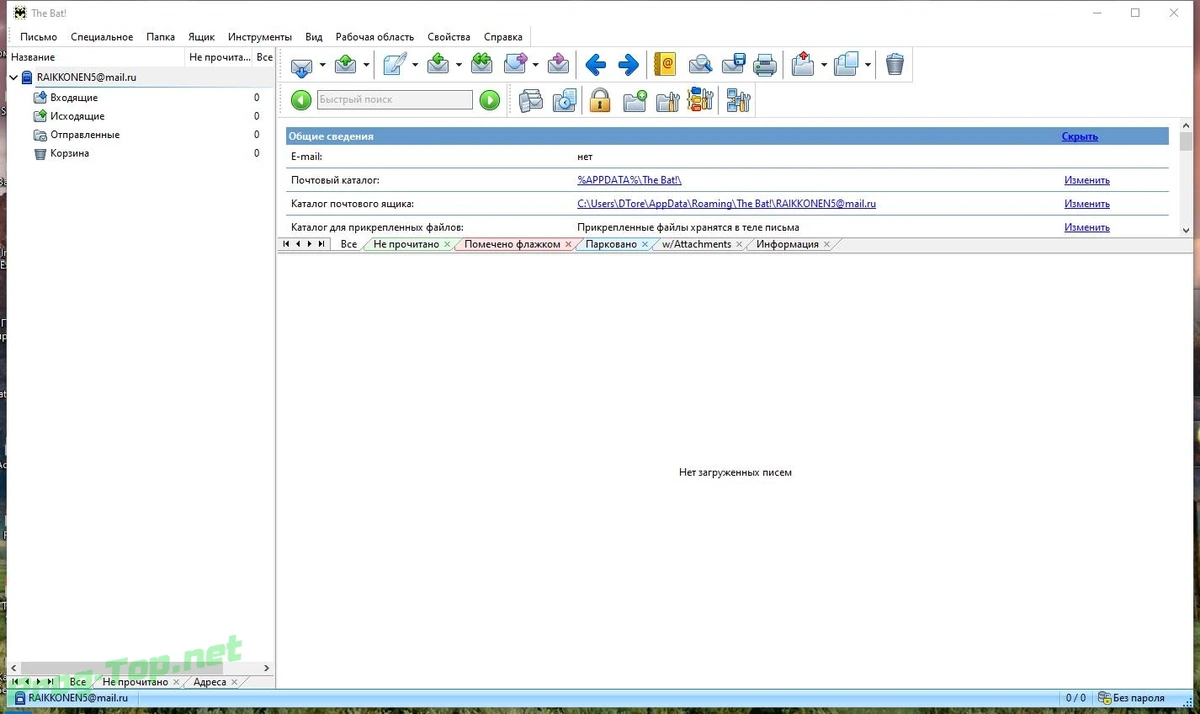The image size is (1200, 714).
Task: Click Изменить next to Почтовый каталог
Action: coord(1087,181)
